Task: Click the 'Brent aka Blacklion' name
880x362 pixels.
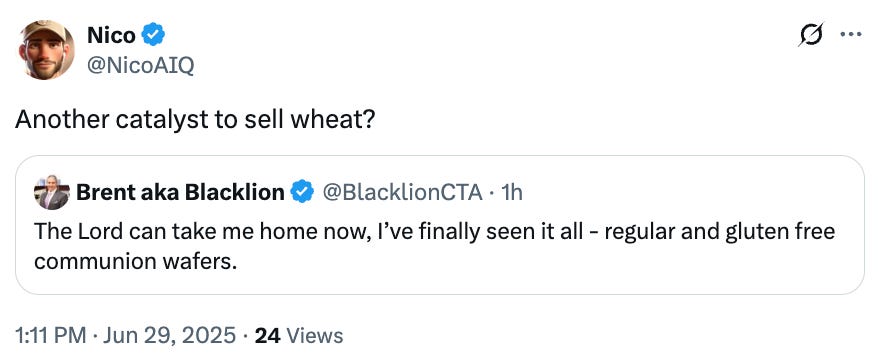Action: (x=180, y=193)
